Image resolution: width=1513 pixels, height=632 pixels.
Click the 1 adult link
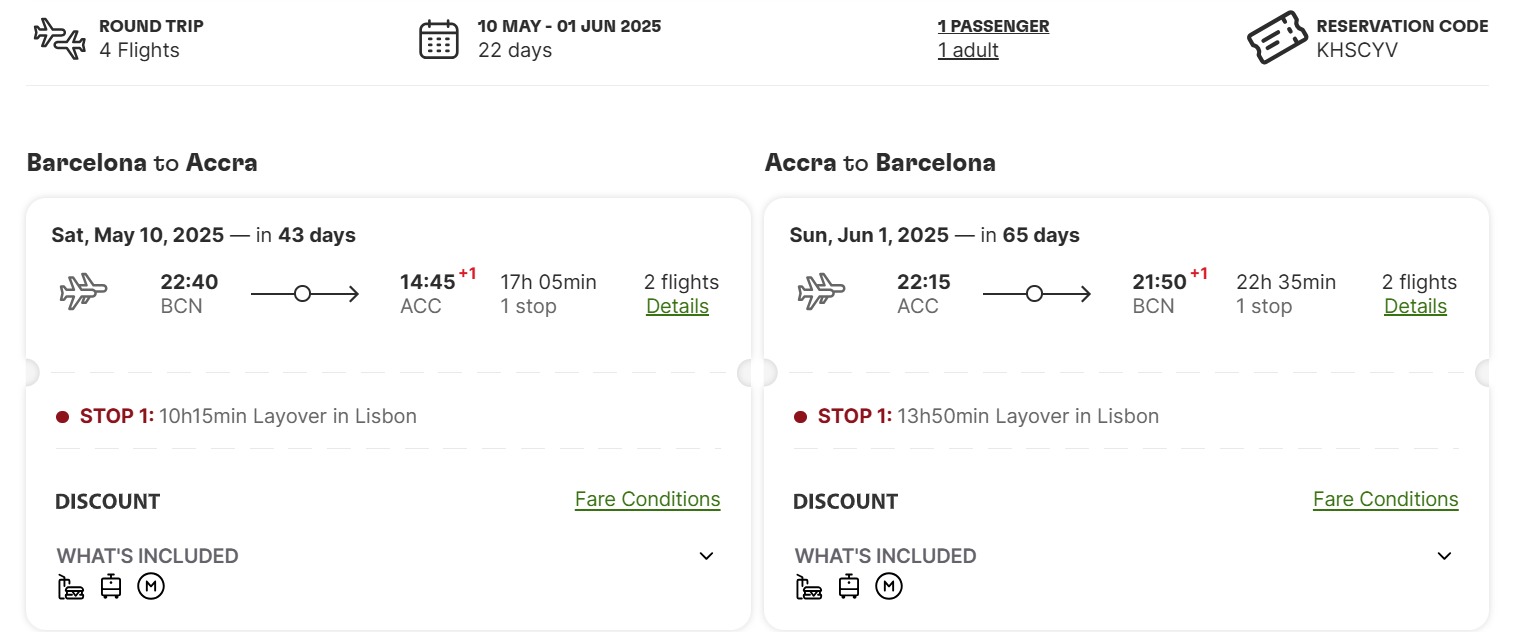point(968,50)
